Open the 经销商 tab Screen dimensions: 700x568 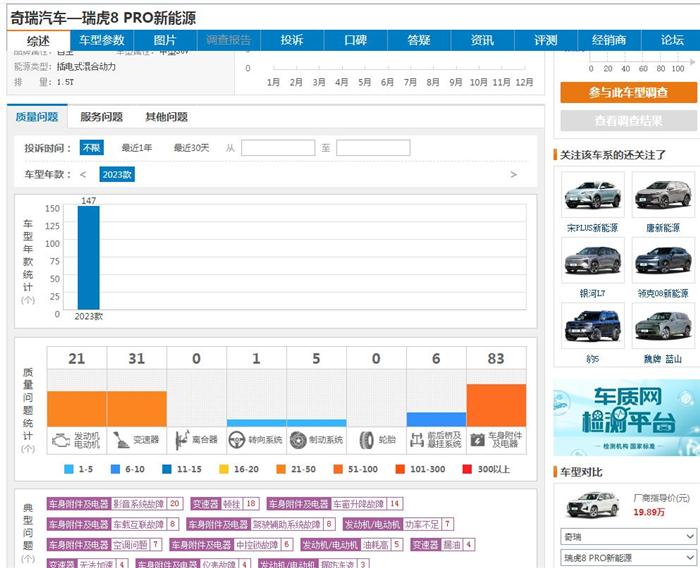[x=609, y=40]
